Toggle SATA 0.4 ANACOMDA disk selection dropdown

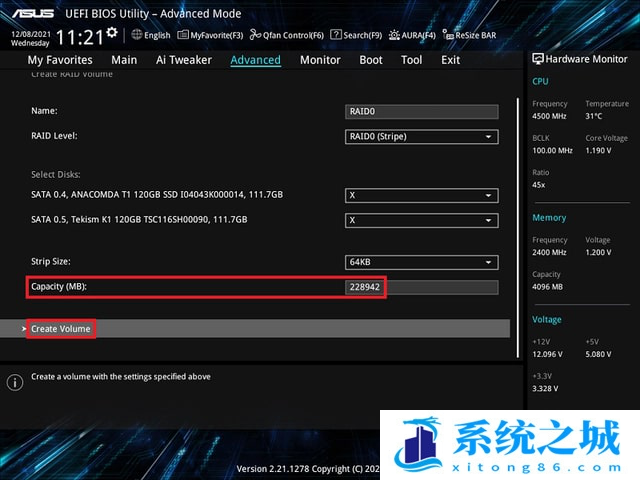(422, 196)
